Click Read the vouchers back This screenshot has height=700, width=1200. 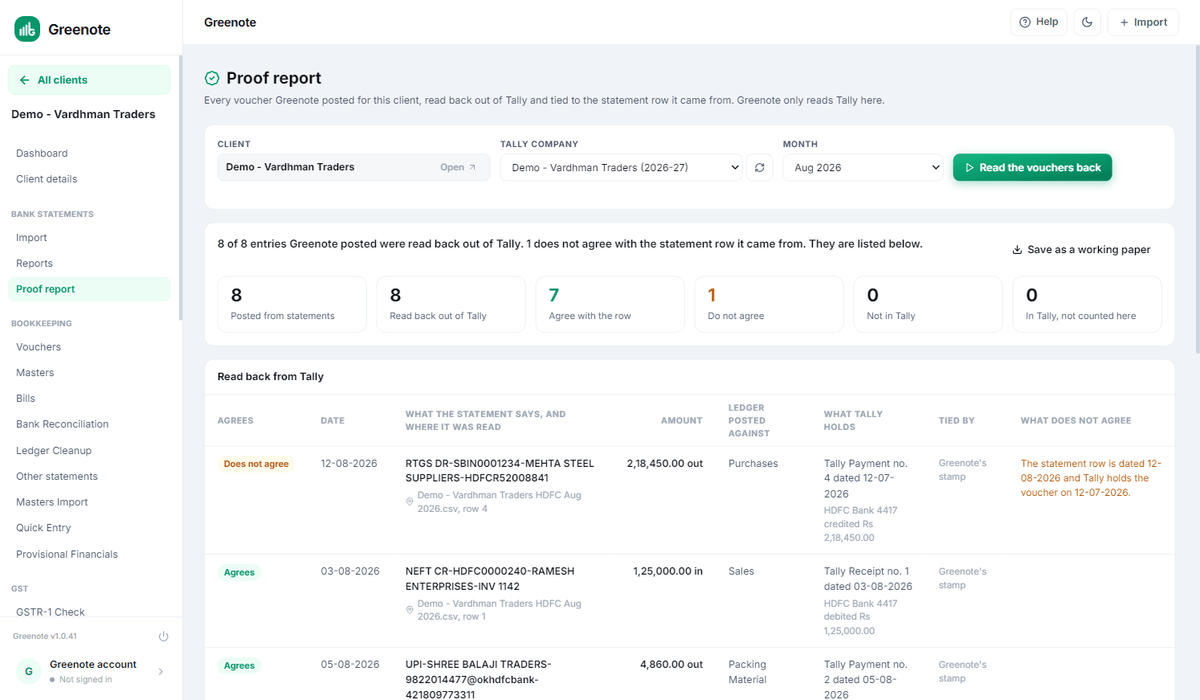[1032, 168]
